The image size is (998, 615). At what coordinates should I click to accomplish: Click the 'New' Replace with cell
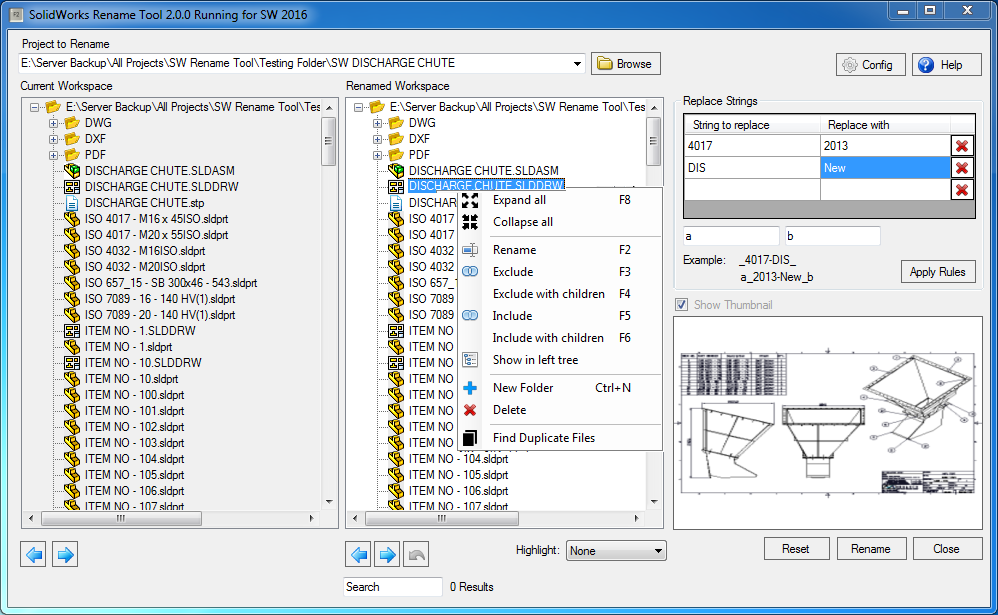[x=885, y=168]
